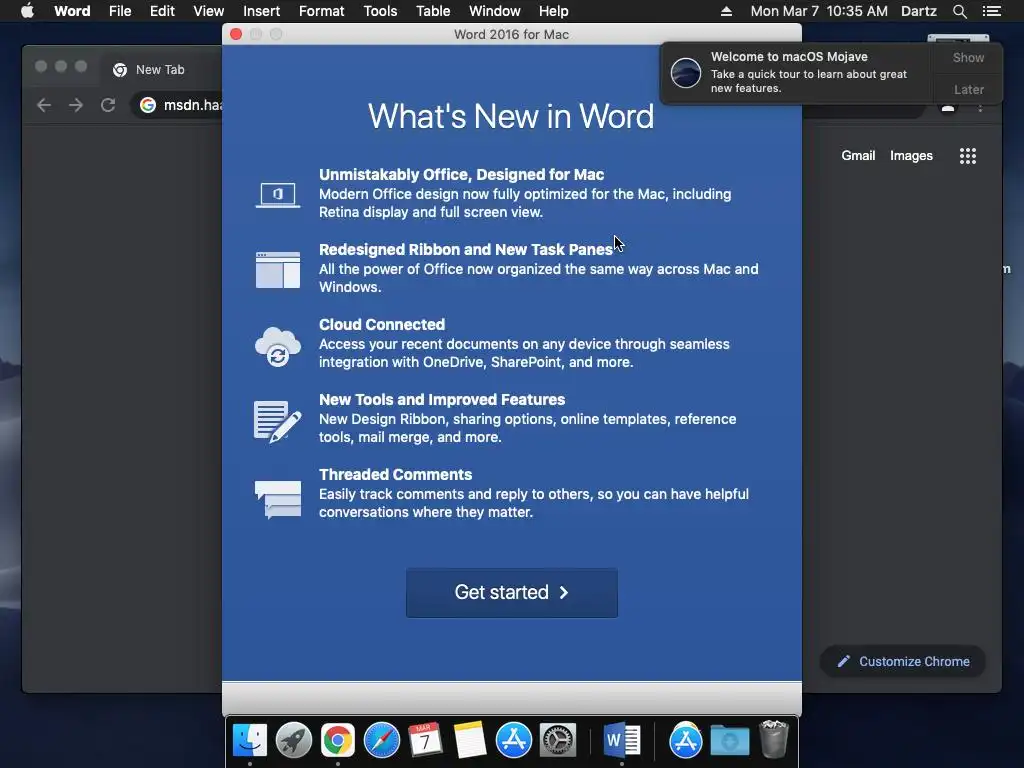Screen dimensions: 1024x768
Task: Click the New Tools document pencil icon
Action: (x=278, y=421)
